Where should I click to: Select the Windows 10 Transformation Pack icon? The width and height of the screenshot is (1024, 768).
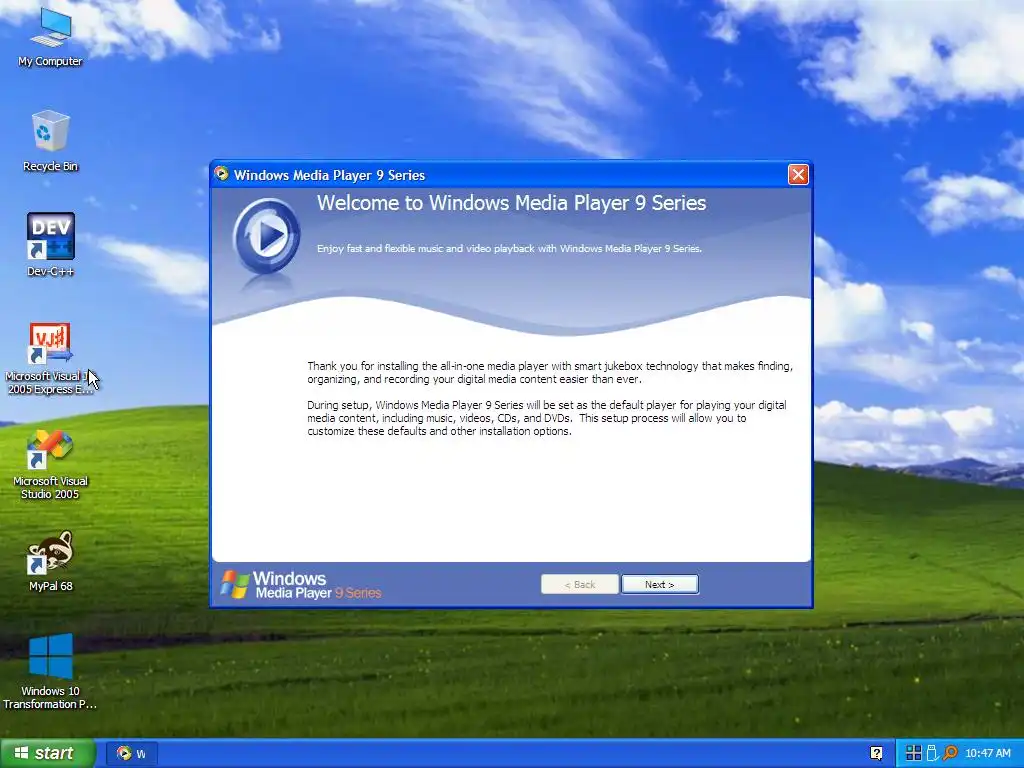click(x=50, y=671)
